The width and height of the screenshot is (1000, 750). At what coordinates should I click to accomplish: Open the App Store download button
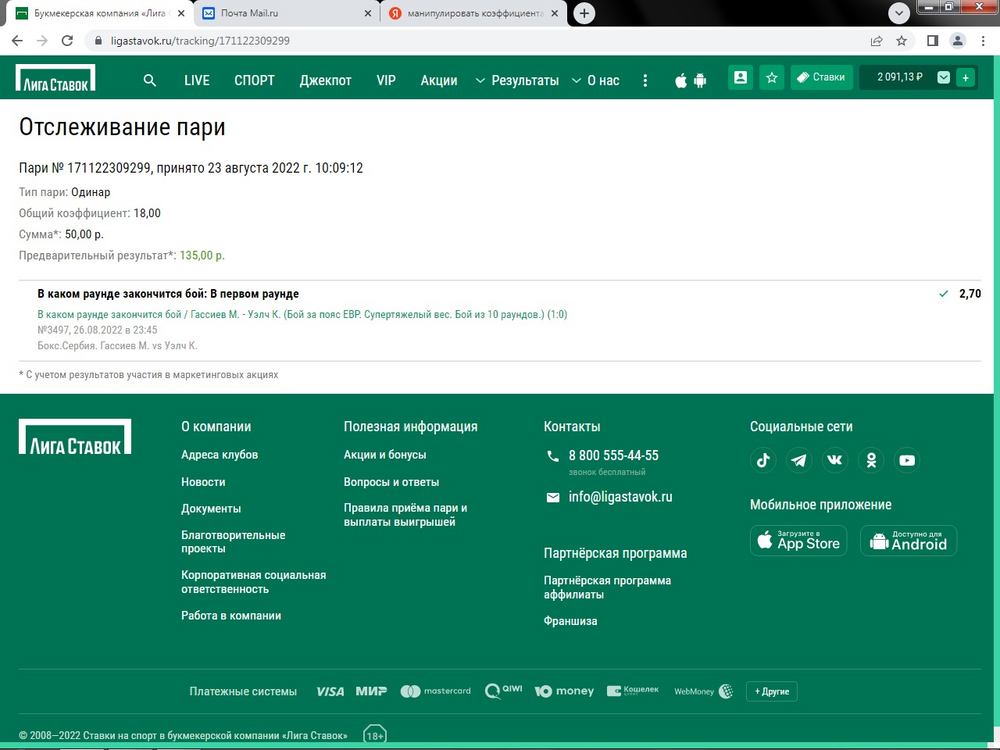[x=798, y=541]
